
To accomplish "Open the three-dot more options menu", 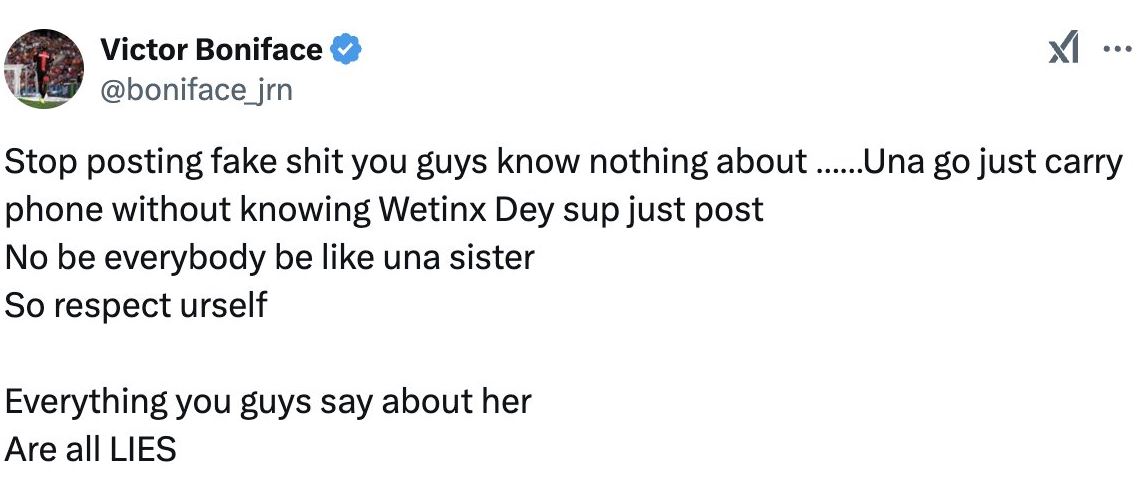I will (1113, 49).
